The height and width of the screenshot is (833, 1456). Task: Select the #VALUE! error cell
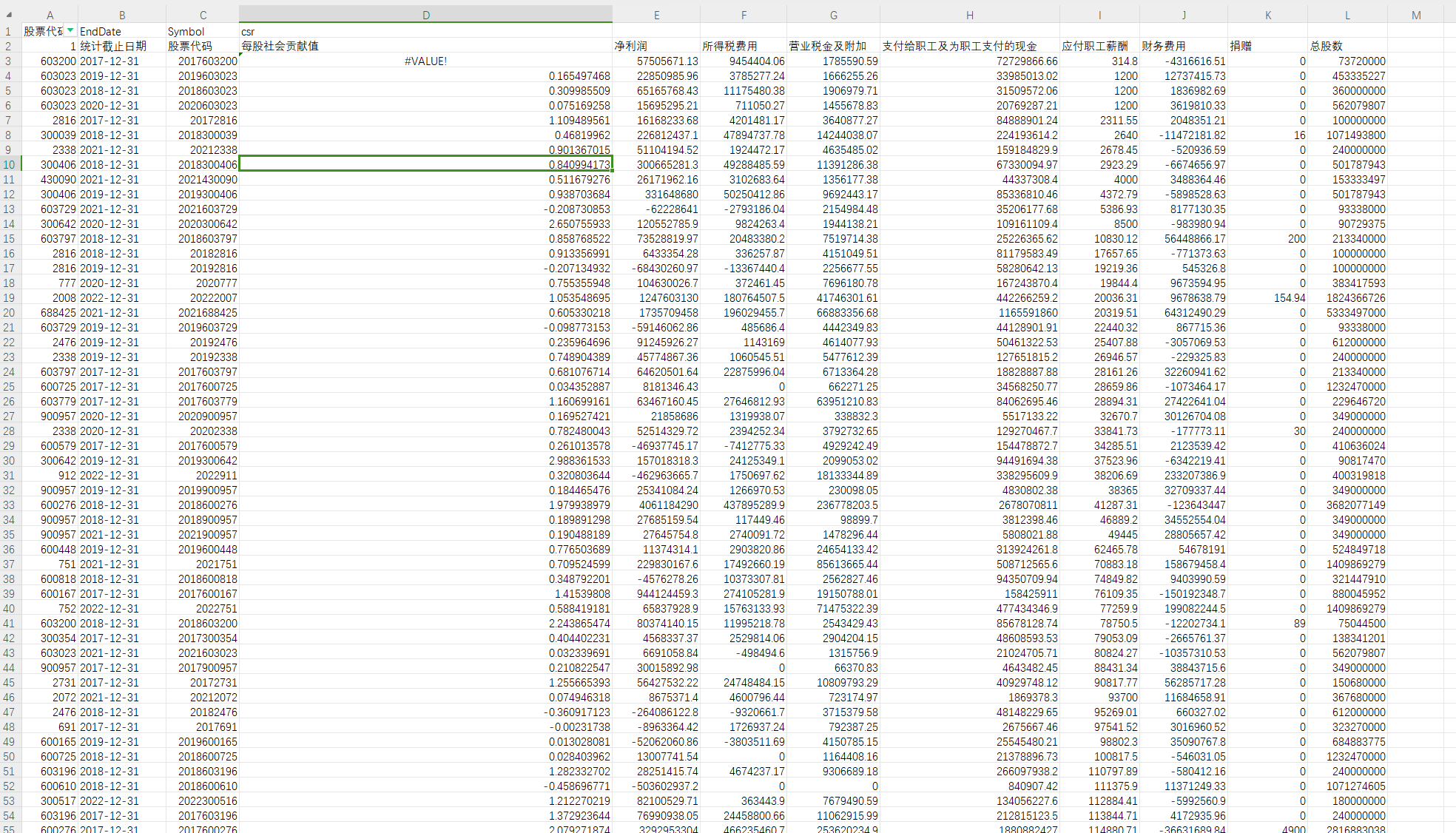425,61
